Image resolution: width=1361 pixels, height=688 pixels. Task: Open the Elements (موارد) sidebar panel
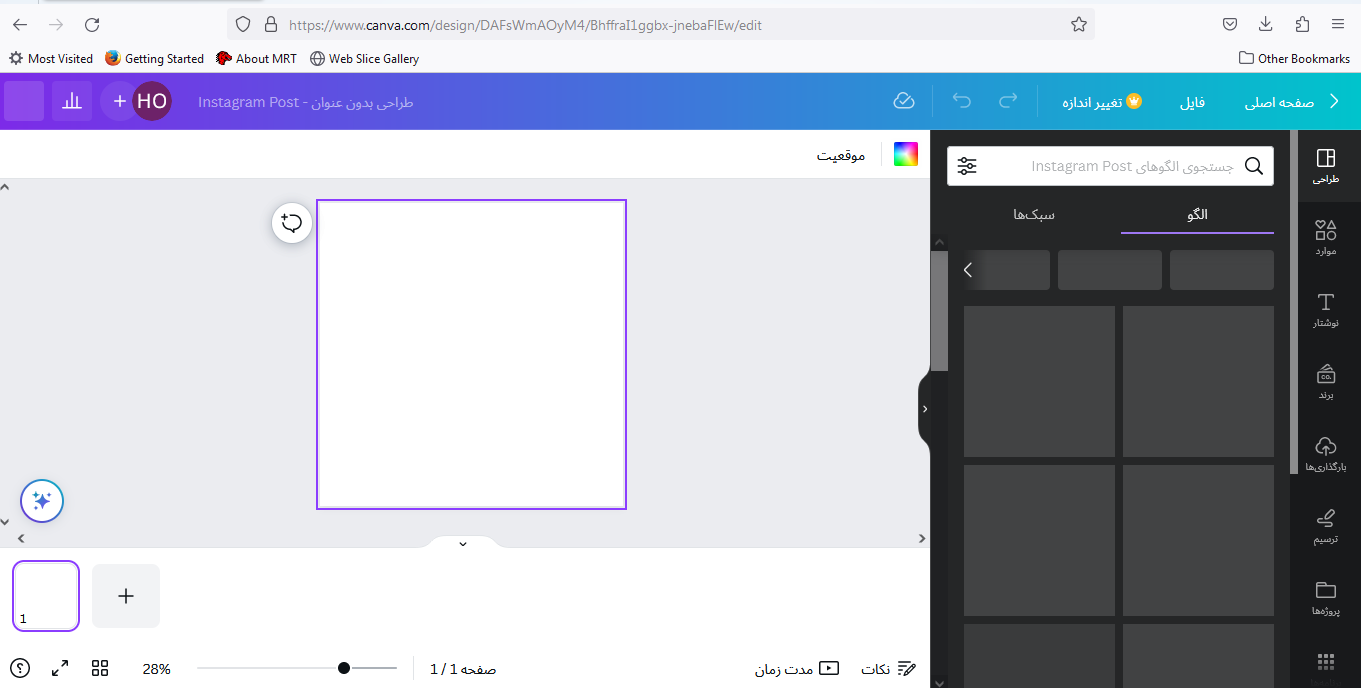(x=1325, y=238)
